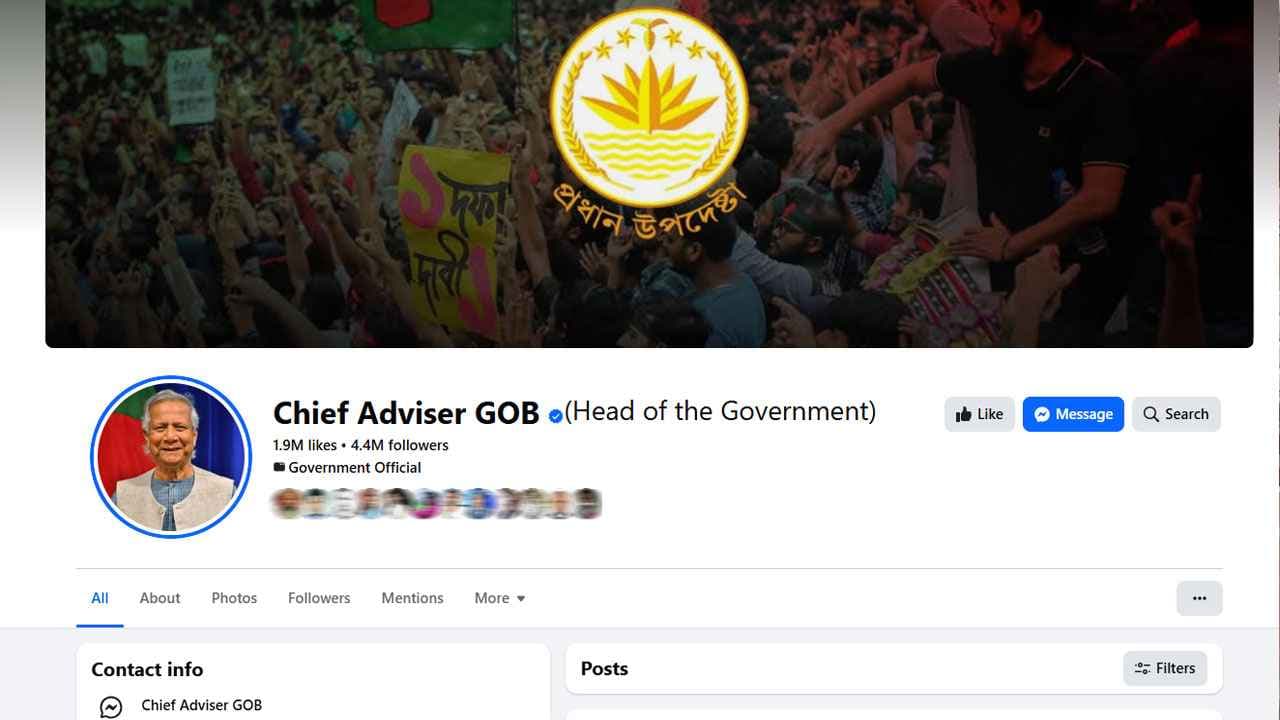The width and height of the screenshot is (1280, 720).
Task: Open Chief Adviser GOB Messenger contact link
Action: (202, 705)
